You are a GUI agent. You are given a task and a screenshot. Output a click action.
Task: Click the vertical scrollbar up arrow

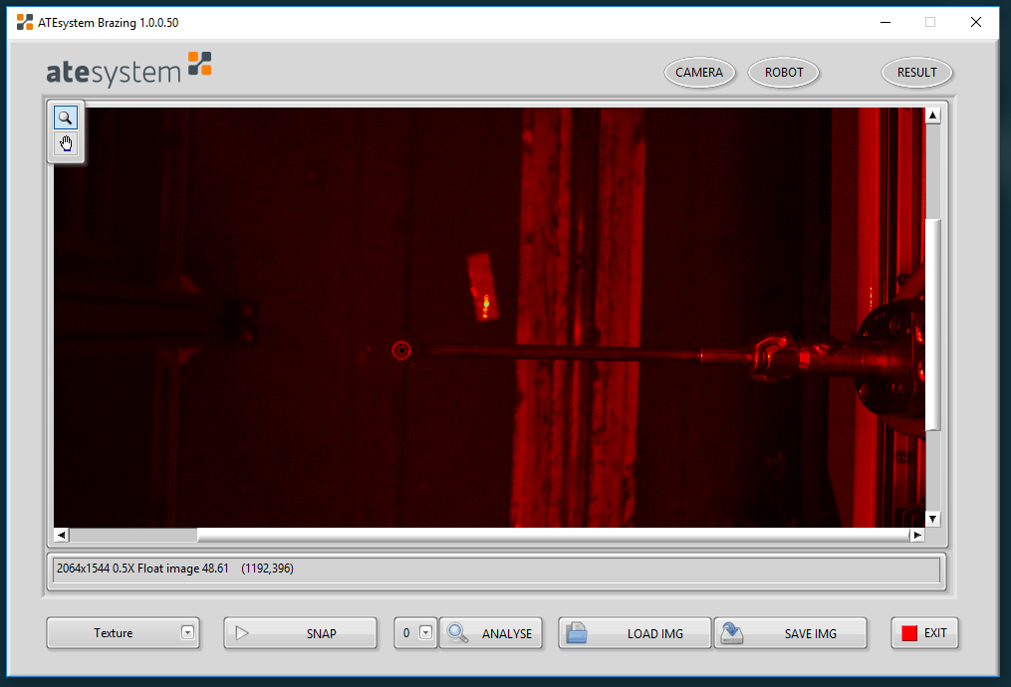(932, 115)
